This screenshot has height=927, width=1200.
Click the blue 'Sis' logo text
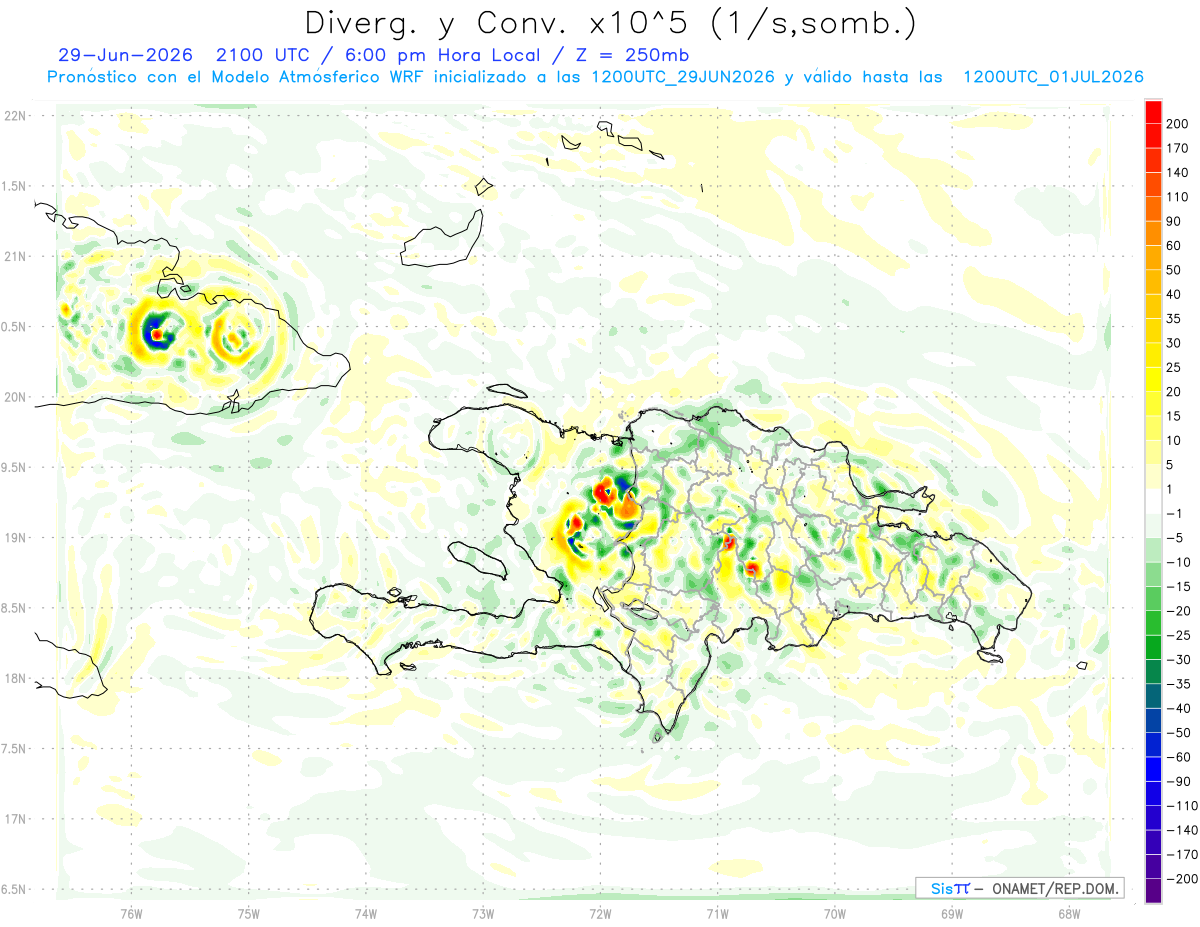pyautogui.click(x=942, y=888)
